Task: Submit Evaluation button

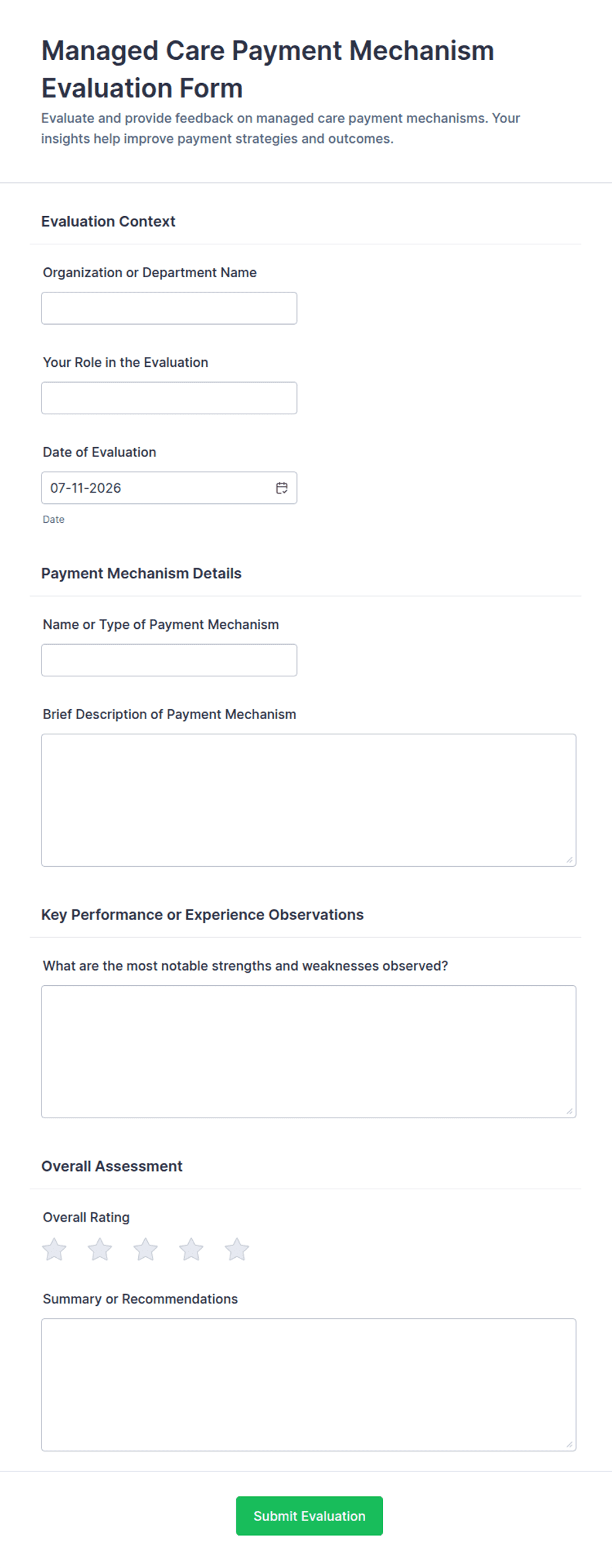Action: (x=309, y=1516)
